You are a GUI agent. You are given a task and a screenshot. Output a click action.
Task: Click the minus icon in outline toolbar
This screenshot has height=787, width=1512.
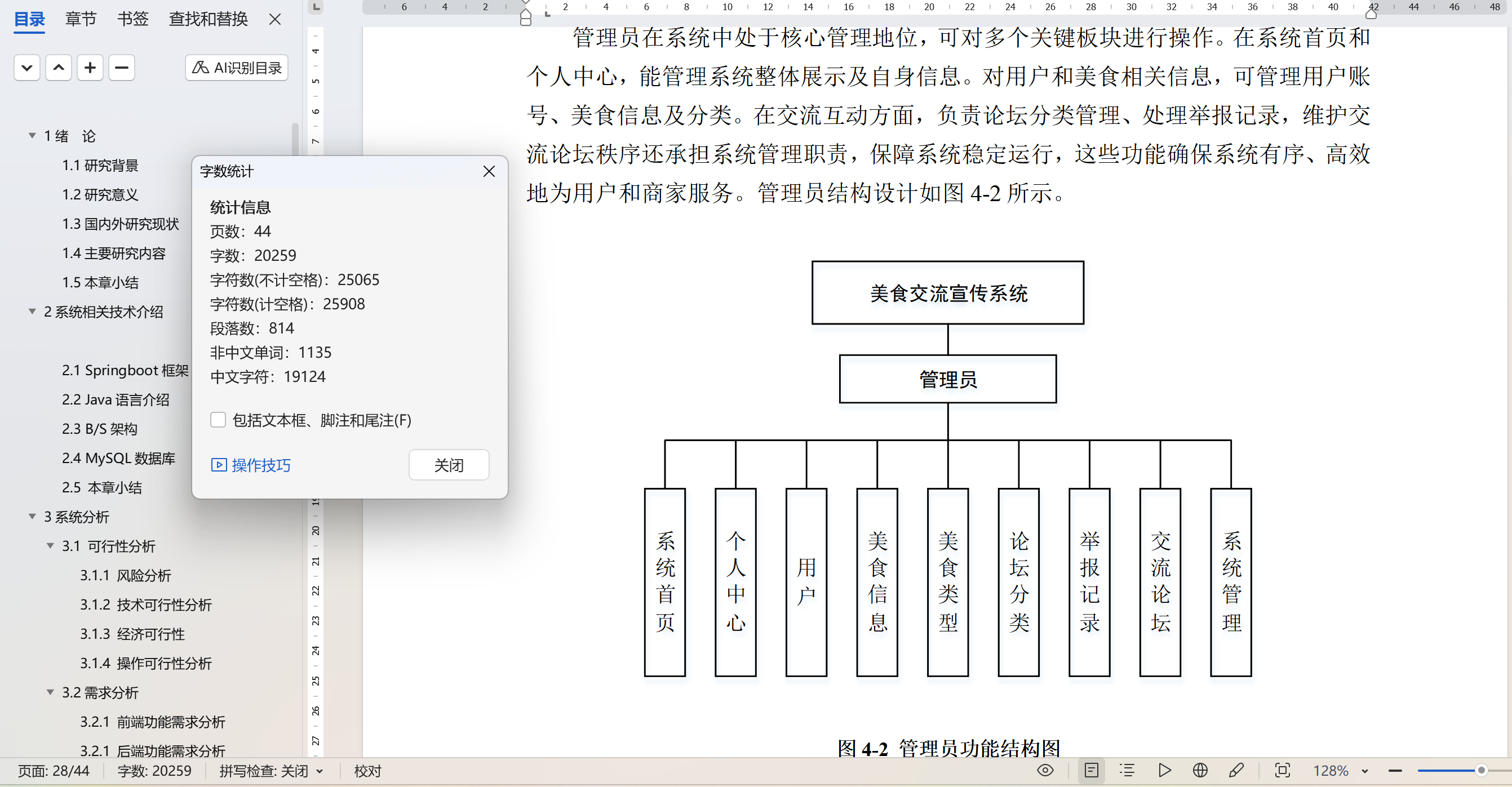coord(122,68)
